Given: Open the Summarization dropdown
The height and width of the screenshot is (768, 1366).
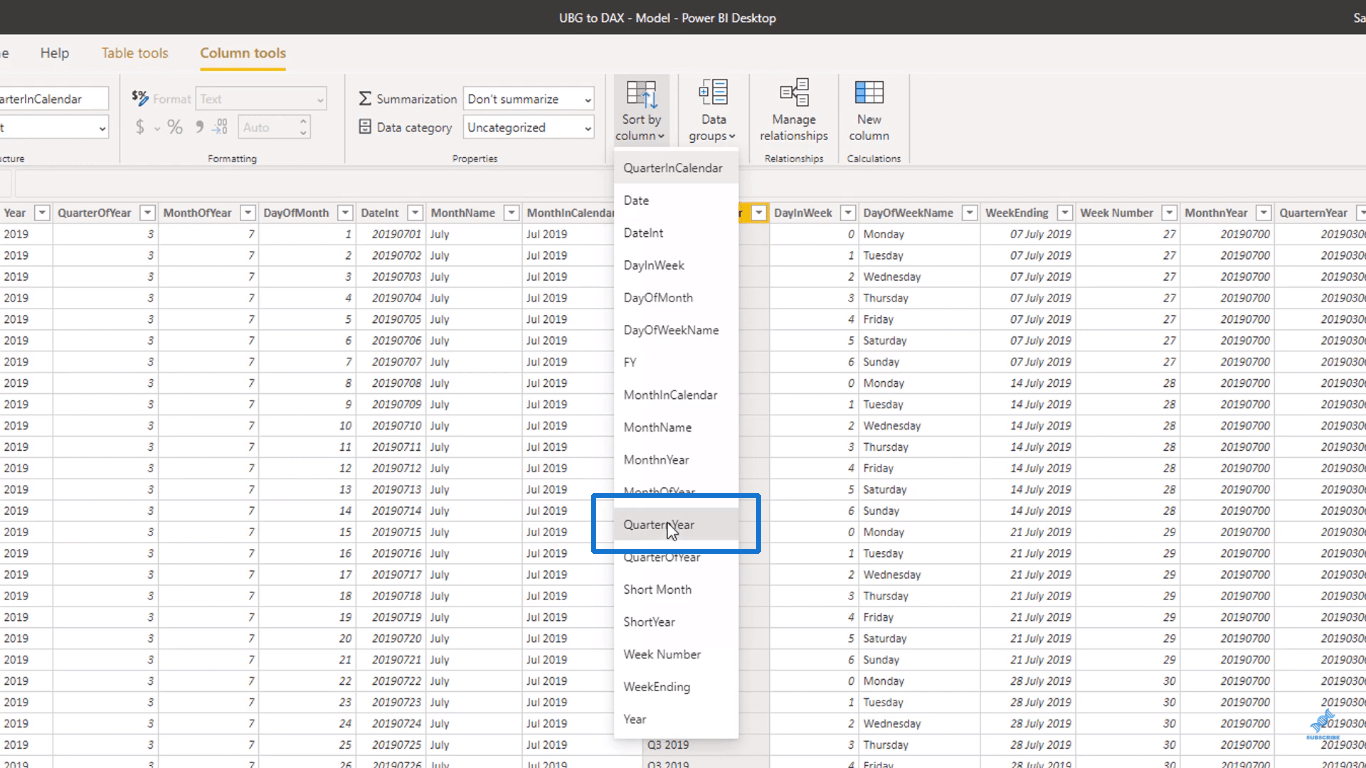Looking at the screenshot, I should click(x=528, y=99).
